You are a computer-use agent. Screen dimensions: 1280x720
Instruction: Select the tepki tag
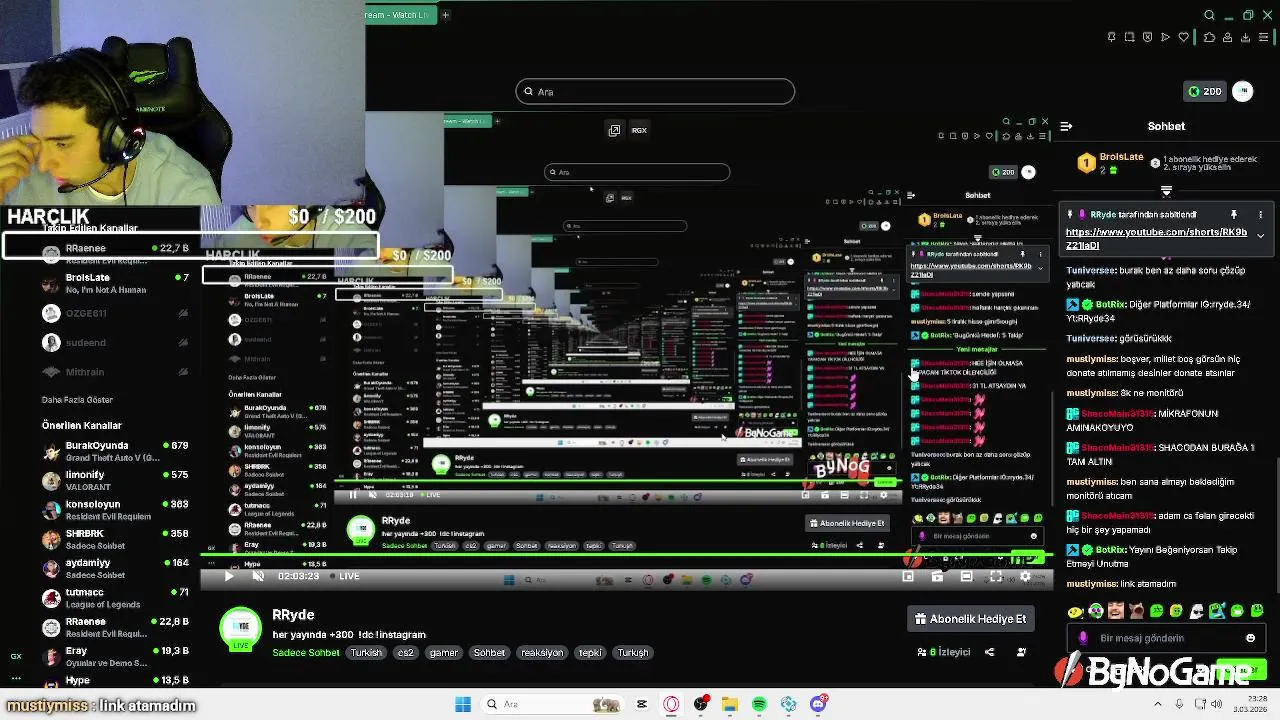pos(591,653)
